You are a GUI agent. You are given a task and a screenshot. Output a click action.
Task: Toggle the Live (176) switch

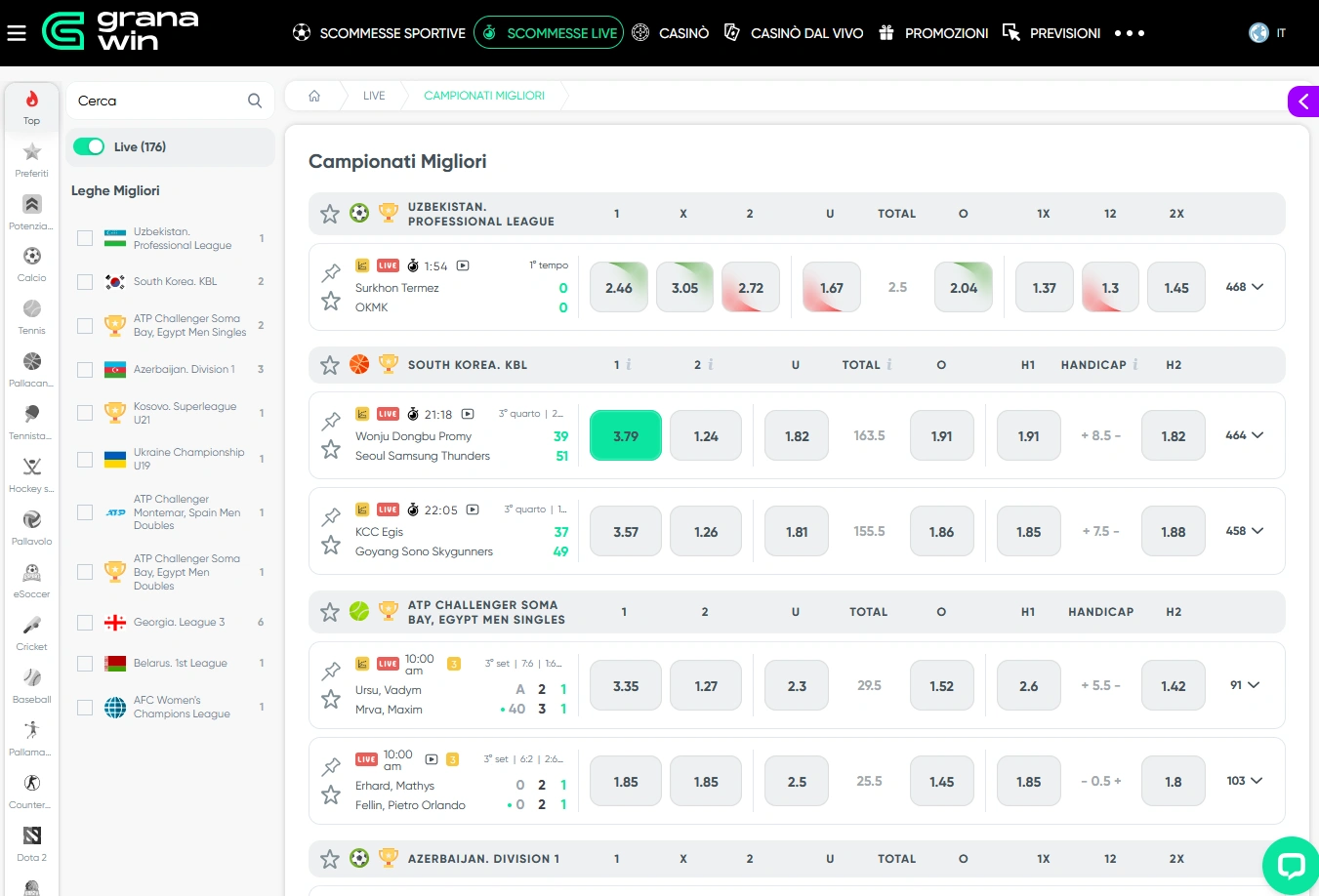point(89,147)
